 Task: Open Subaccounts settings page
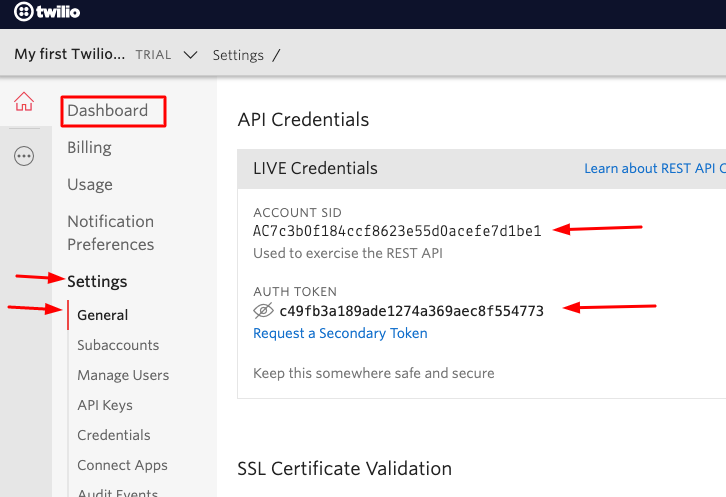[118, 345]
